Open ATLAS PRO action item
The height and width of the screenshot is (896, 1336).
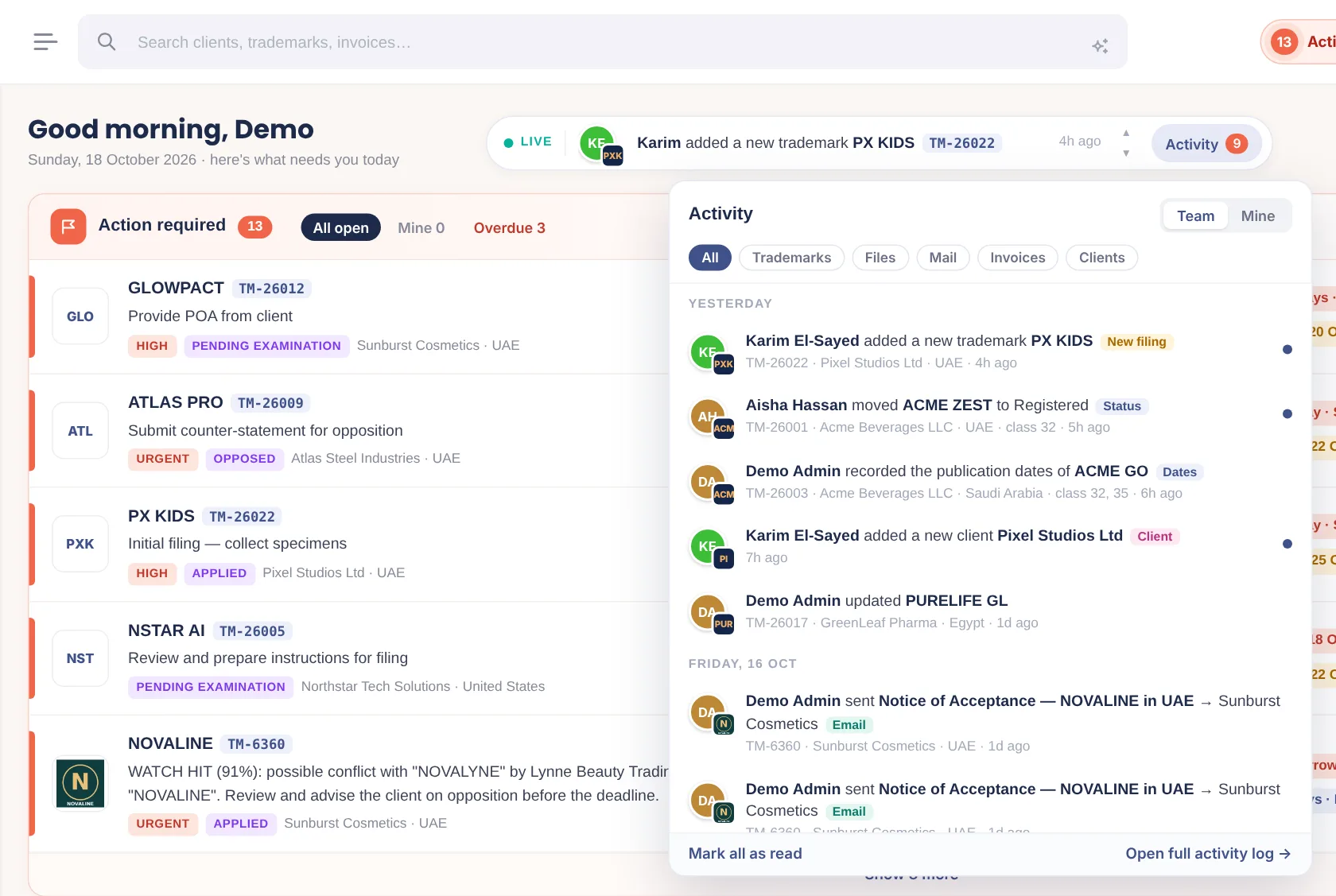click(x=348, y=431)
